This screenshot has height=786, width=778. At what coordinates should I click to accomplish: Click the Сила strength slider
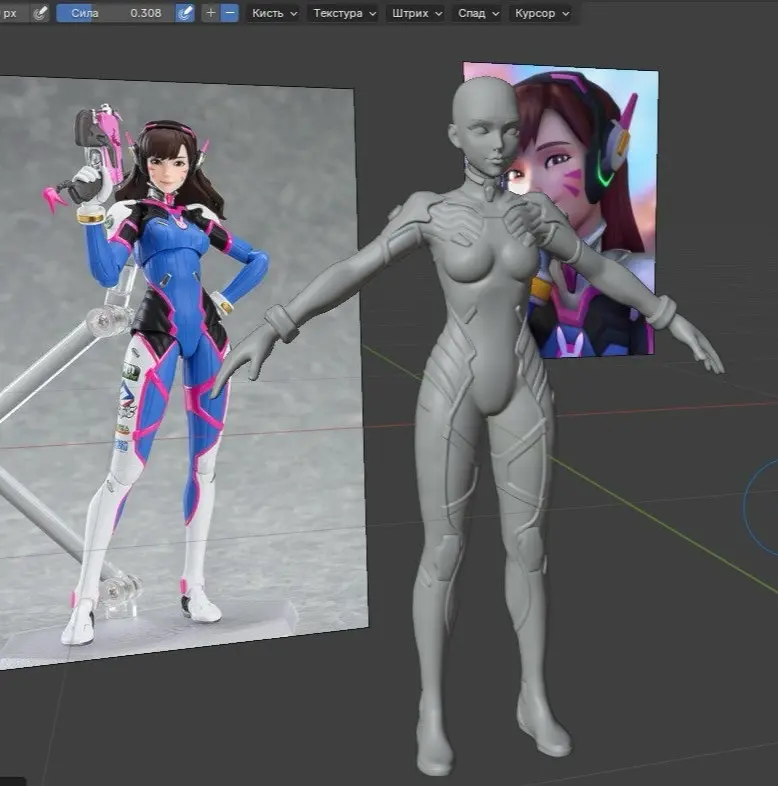point(114,13)
